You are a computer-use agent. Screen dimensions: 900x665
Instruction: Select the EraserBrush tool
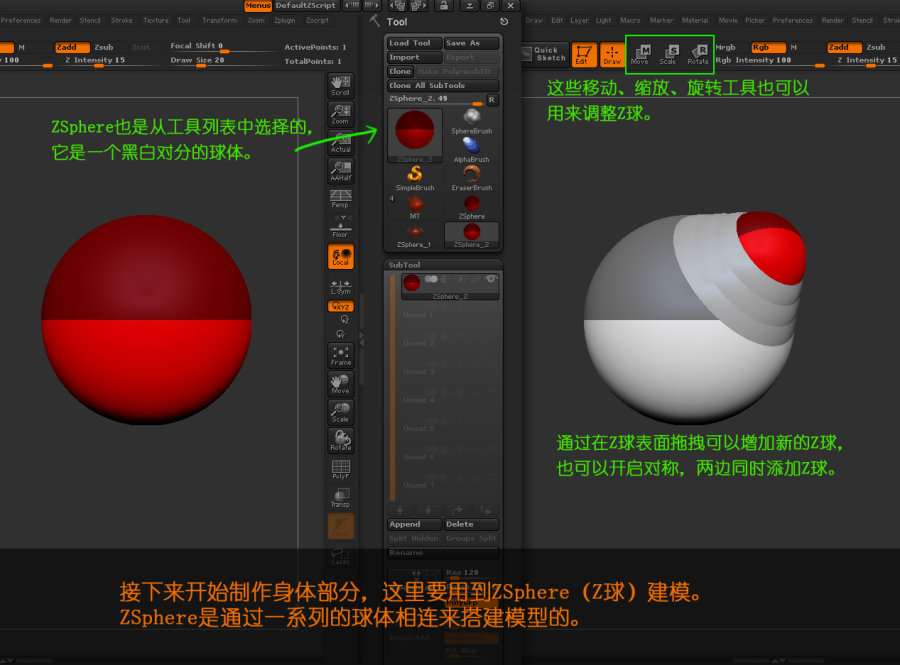coord(471,178)
